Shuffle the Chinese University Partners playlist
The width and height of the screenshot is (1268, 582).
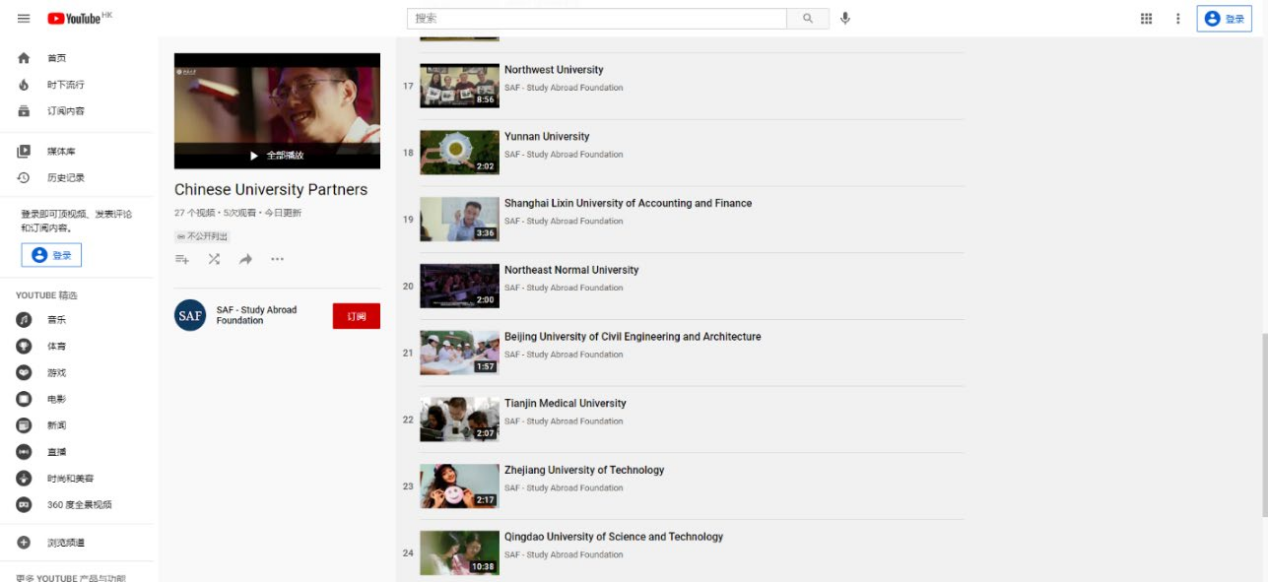[214, 259]
